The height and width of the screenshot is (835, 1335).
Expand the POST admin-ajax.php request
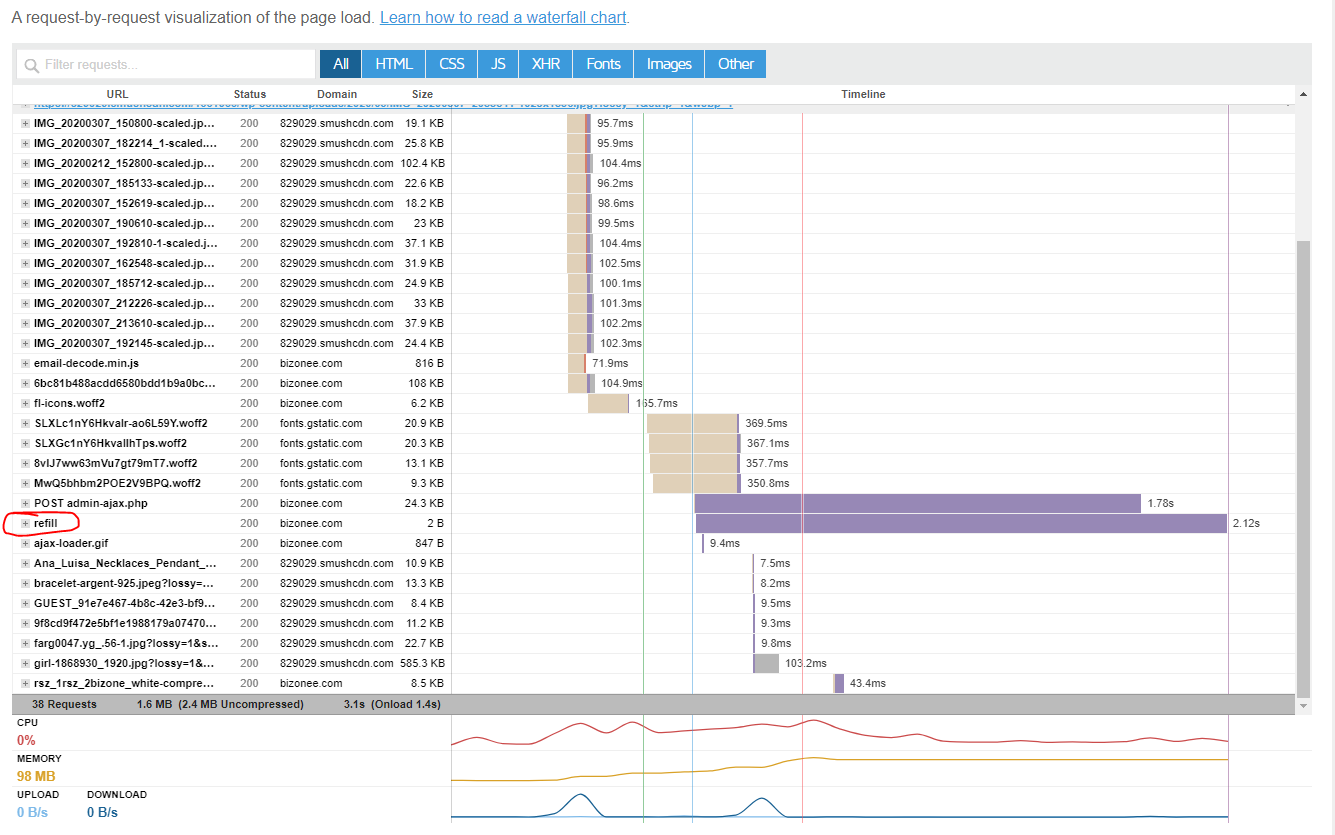(25, 503)
